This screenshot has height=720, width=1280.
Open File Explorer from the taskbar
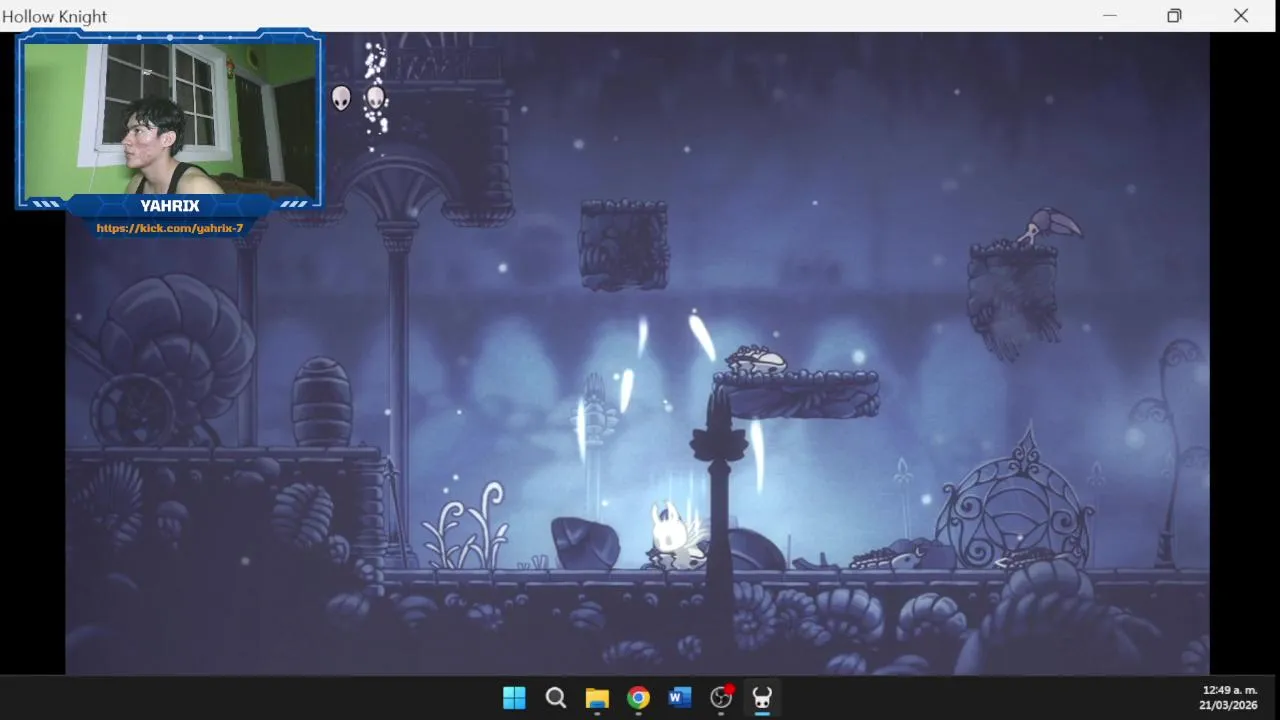coord(597,698)
